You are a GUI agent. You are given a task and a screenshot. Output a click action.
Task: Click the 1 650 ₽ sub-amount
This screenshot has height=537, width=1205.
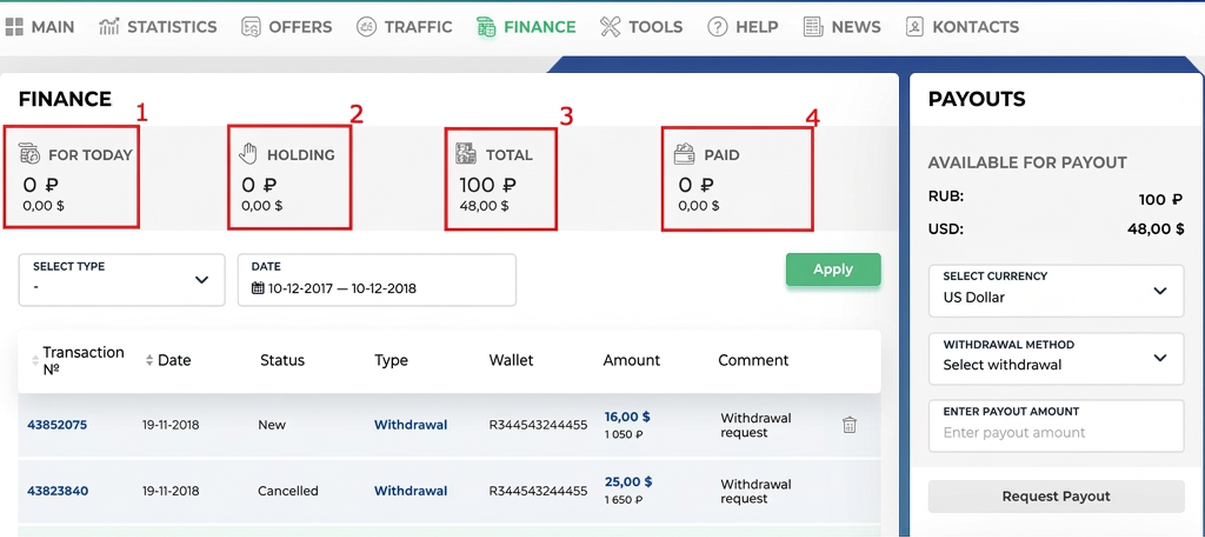click(624, 500)
